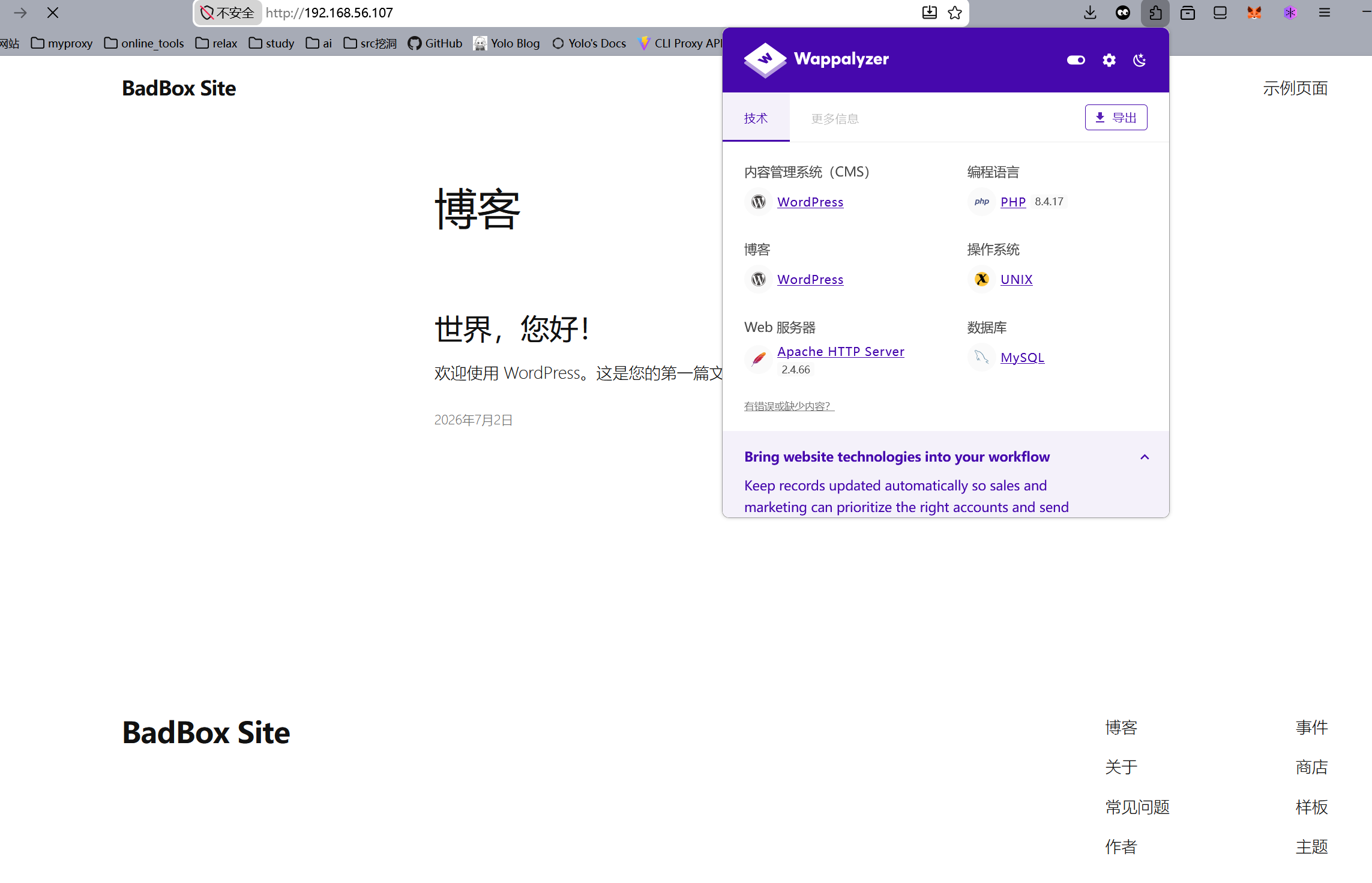
Task: Open the study bookmark folder
Action: 271,43
